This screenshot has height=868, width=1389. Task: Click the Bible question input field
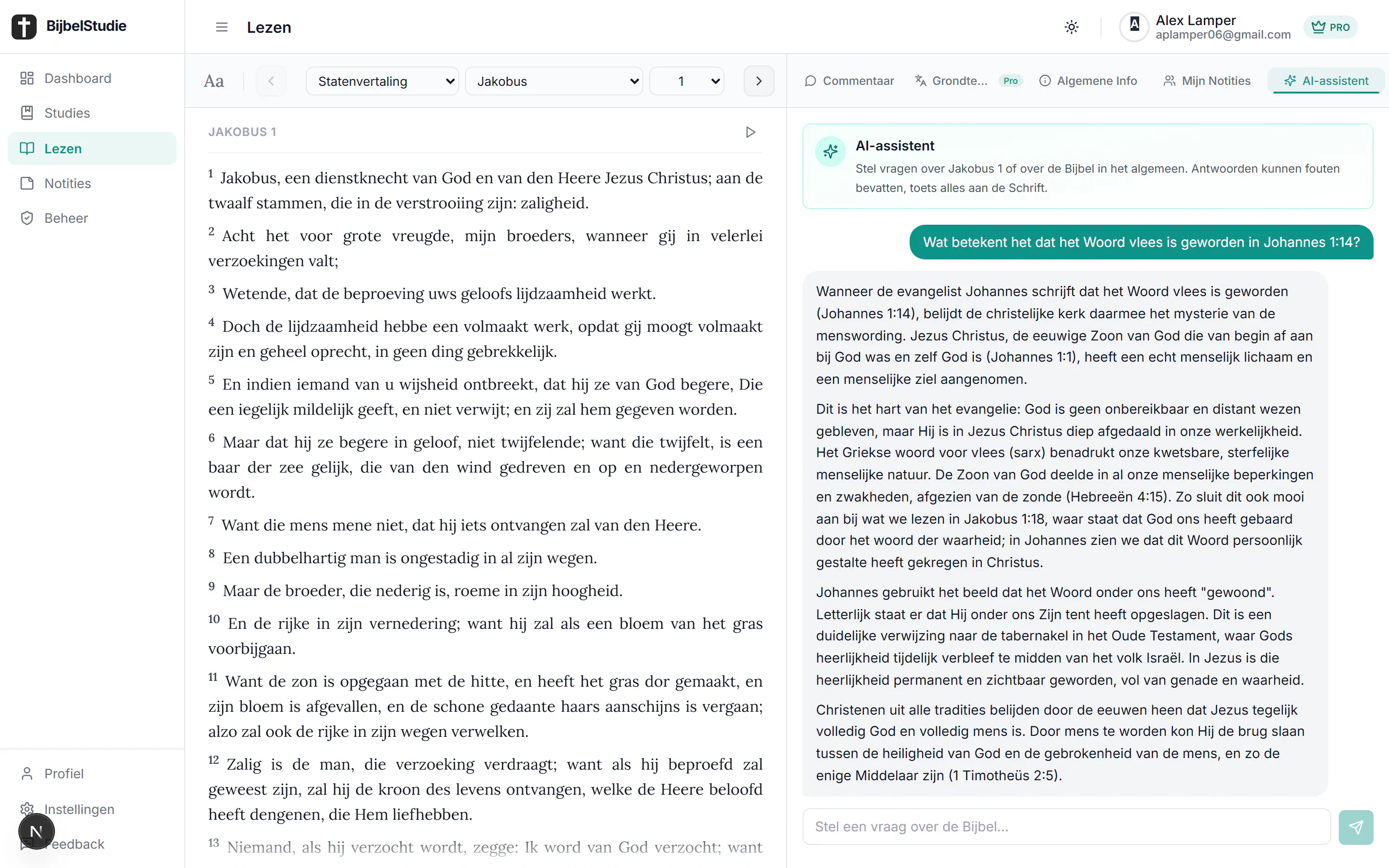pos(1066,827)
